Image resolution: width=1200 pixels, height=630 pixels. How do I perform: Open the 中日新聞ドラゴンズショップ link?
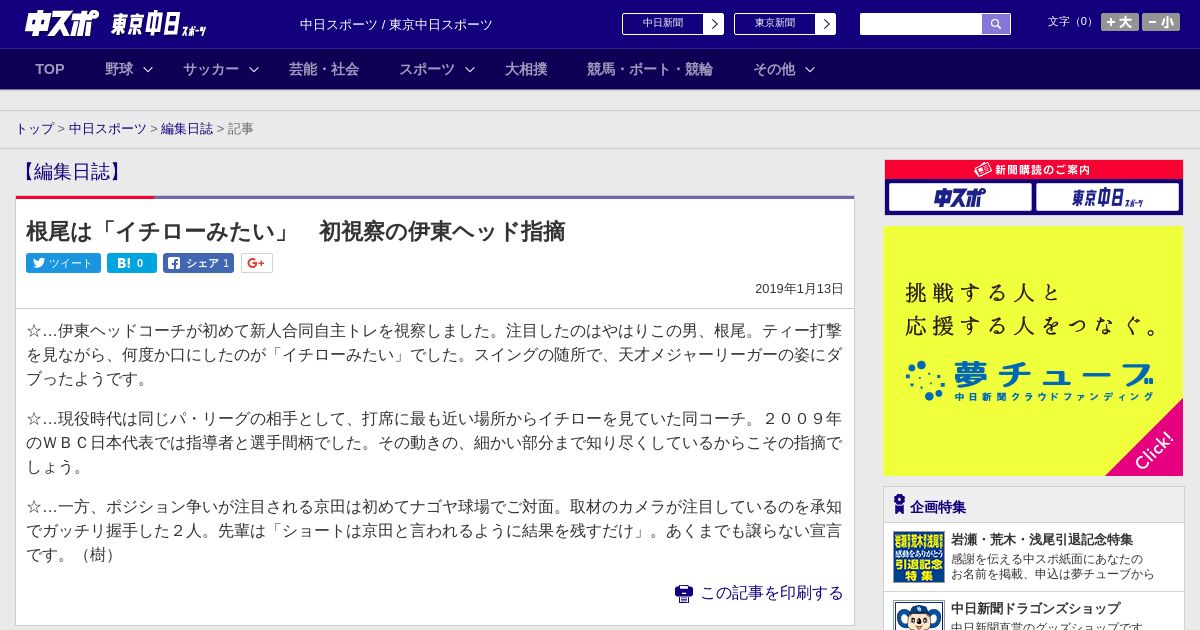pos(1035,608)
